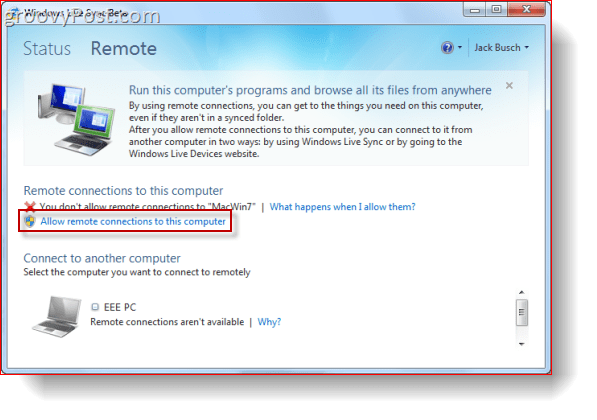Image resolution: width=597 pixels, height=420 pixels.
Task: Click the computer list scrollbar thumb
Action: click(522, 312)
